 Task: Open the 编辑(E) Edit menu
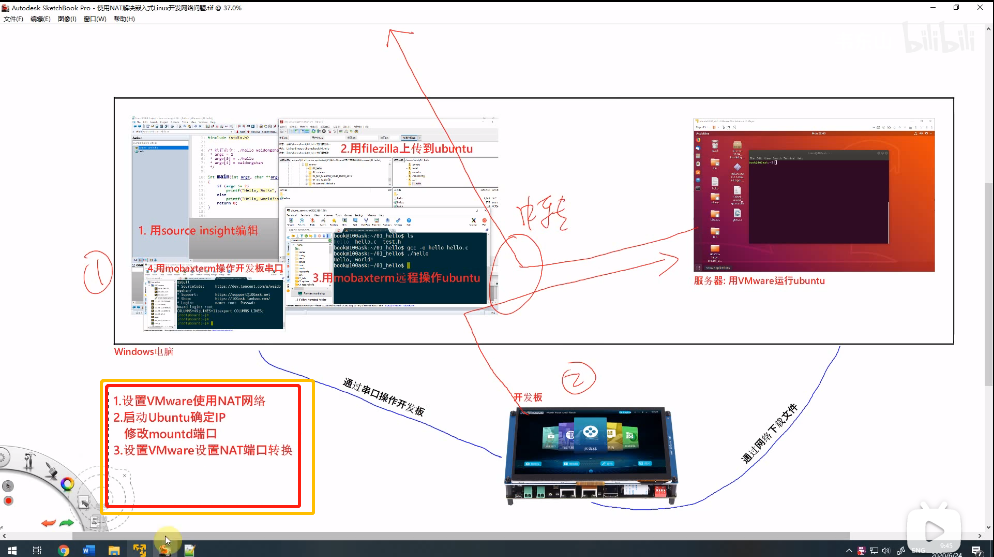(40, 19)
